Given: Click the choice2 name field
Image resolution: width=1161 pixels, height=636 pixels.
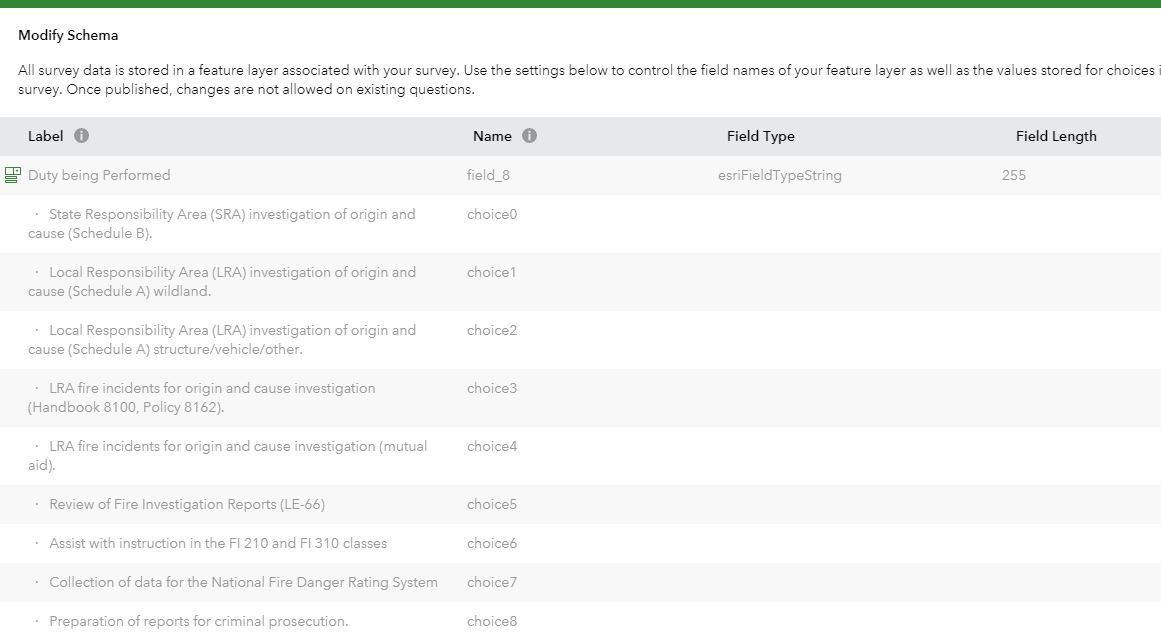Looking at the screenshot, I should [x=492, y=330].
